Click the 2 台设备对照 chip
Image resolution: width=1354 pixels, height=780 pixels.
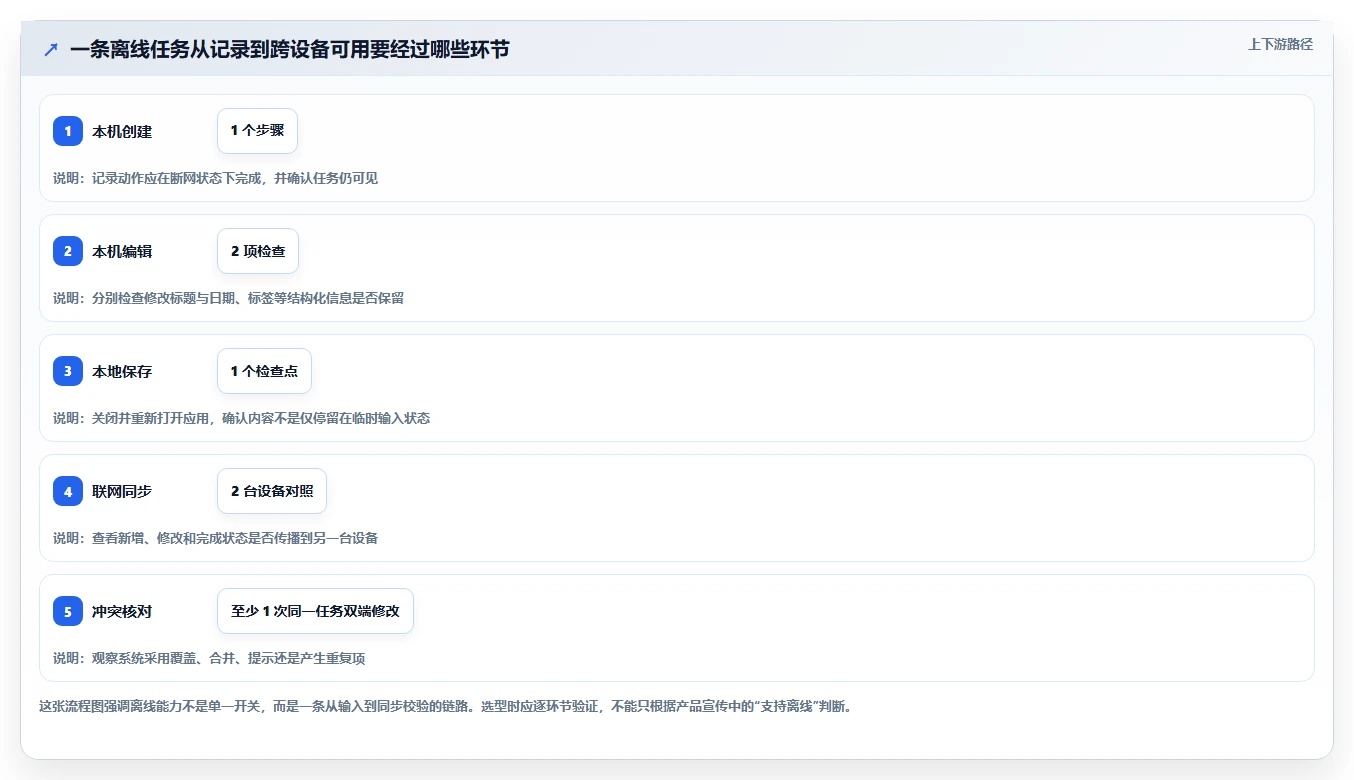click(x=272, y=491)
